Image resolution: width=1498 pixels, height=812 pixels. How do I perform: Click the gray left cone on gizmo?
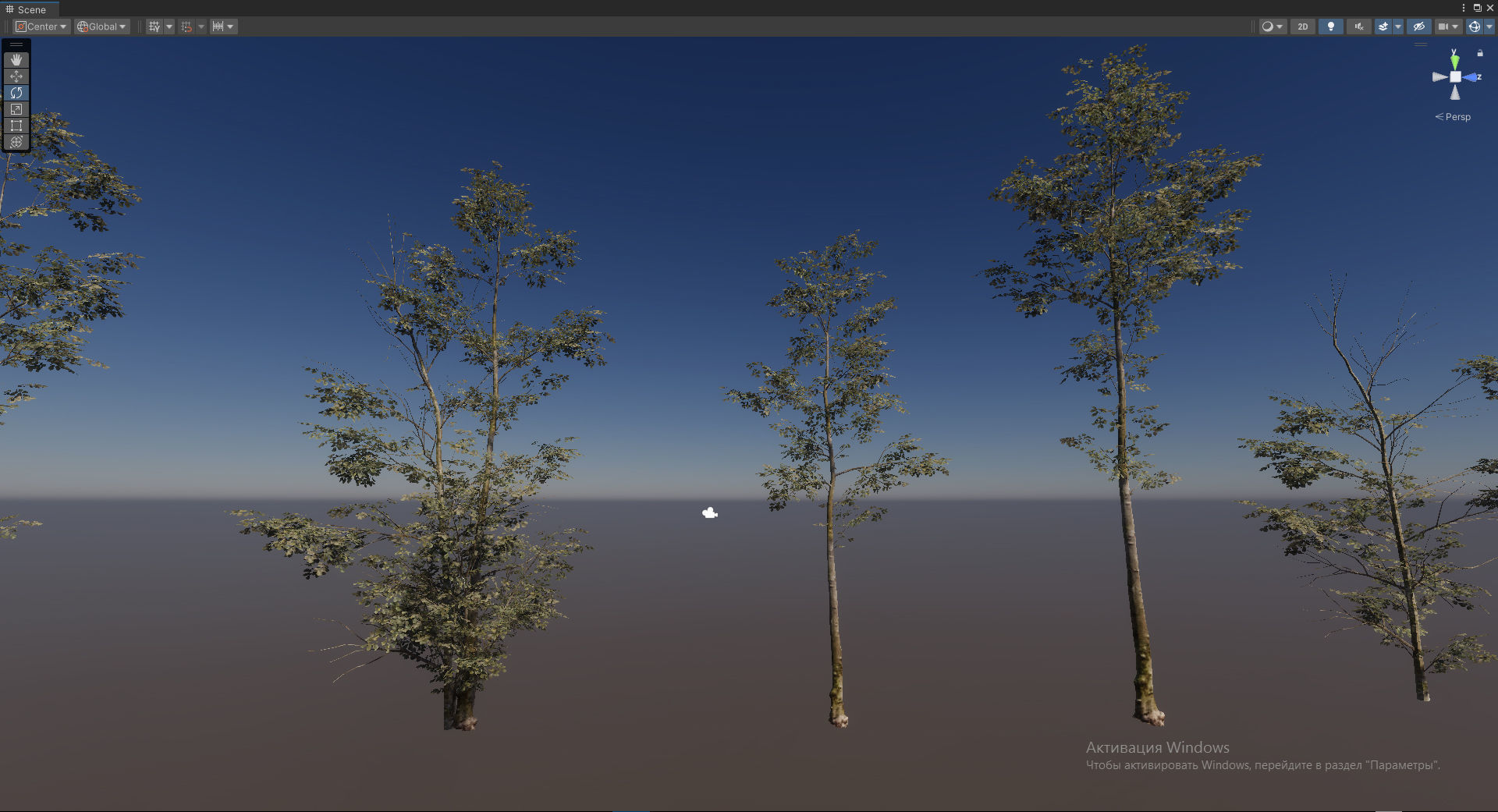click(1439, 77)
